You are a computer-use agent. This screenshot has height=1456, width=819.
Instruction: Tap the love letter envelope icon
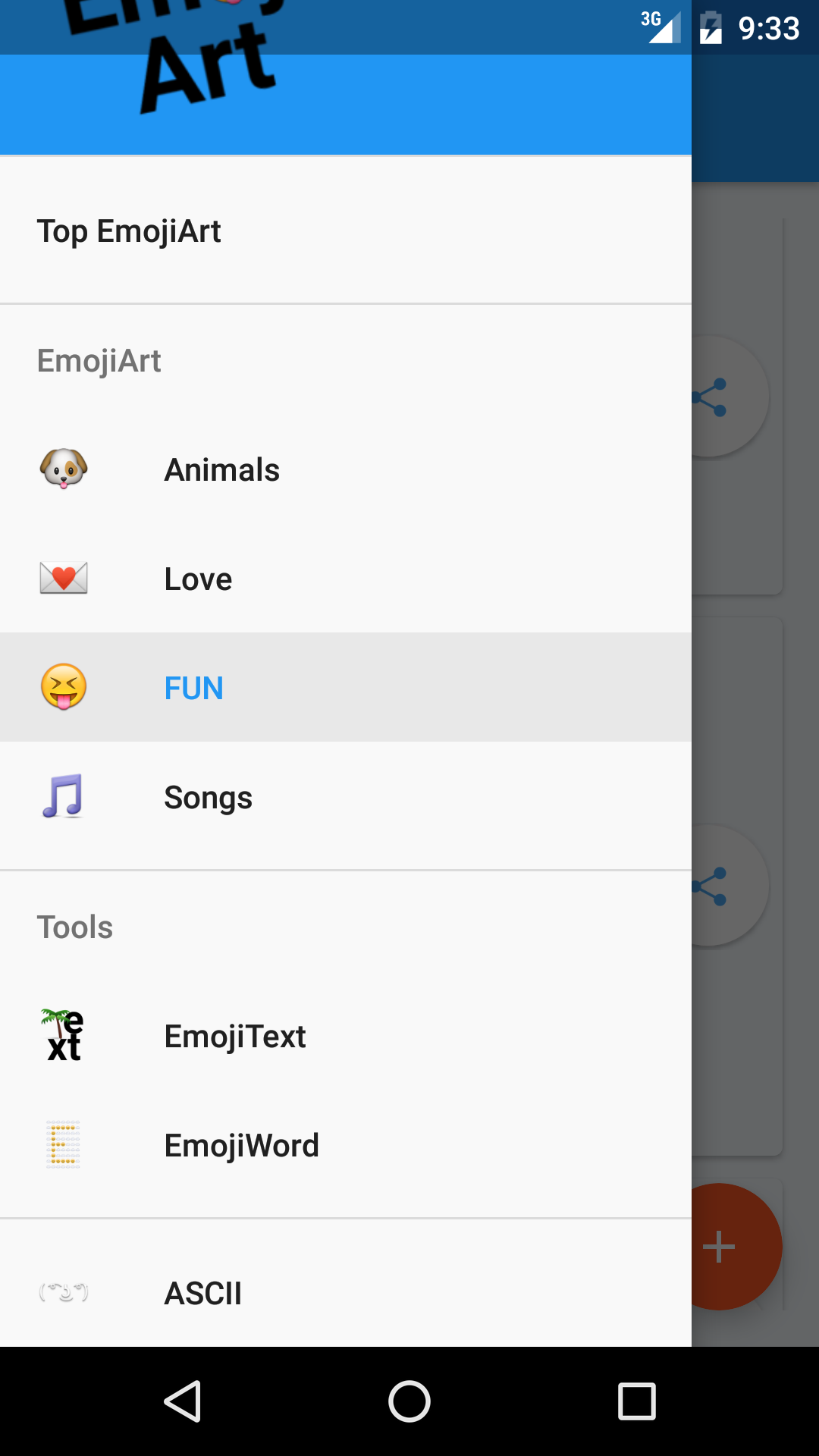tap(64, 578)
